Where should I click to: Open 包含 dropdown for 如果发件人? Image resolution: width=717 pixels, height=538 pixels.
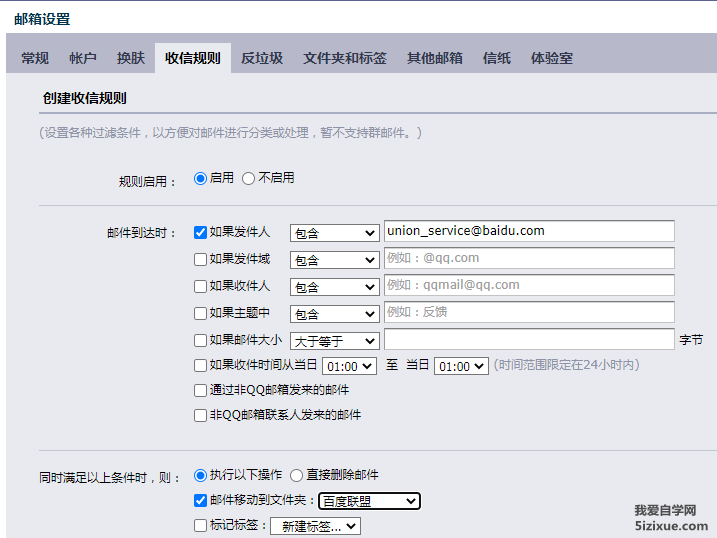(x=335, y=233)
